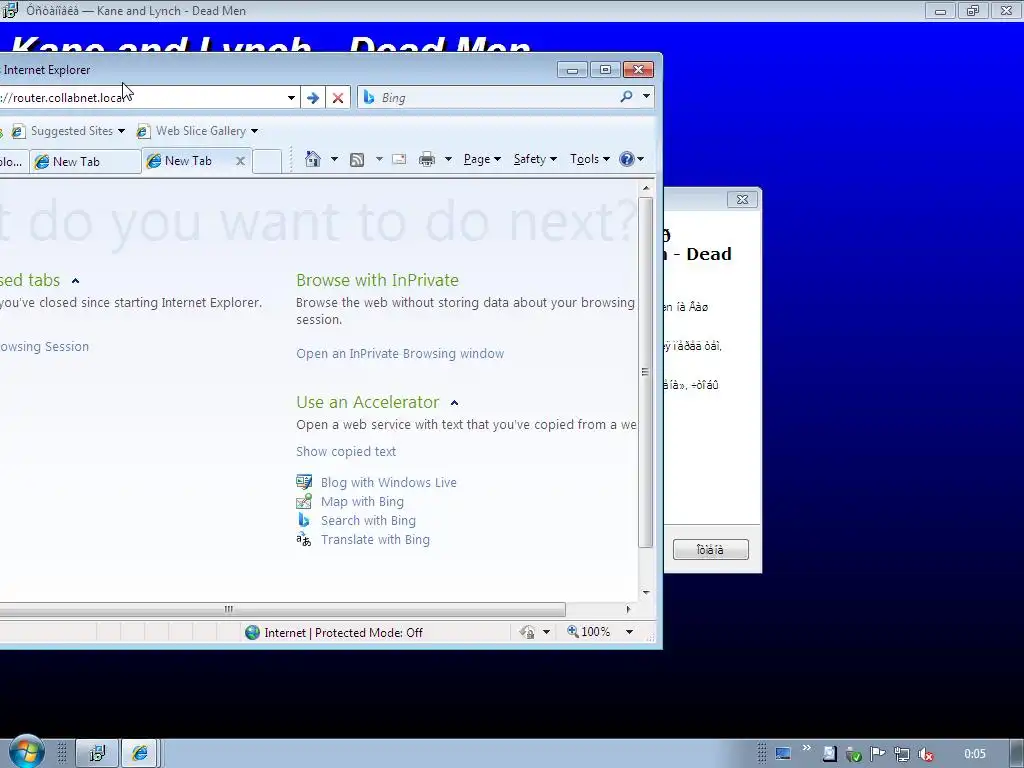Click the network tray icon
The width and height of the screenshot is (1024, 768).
point(902,754)
